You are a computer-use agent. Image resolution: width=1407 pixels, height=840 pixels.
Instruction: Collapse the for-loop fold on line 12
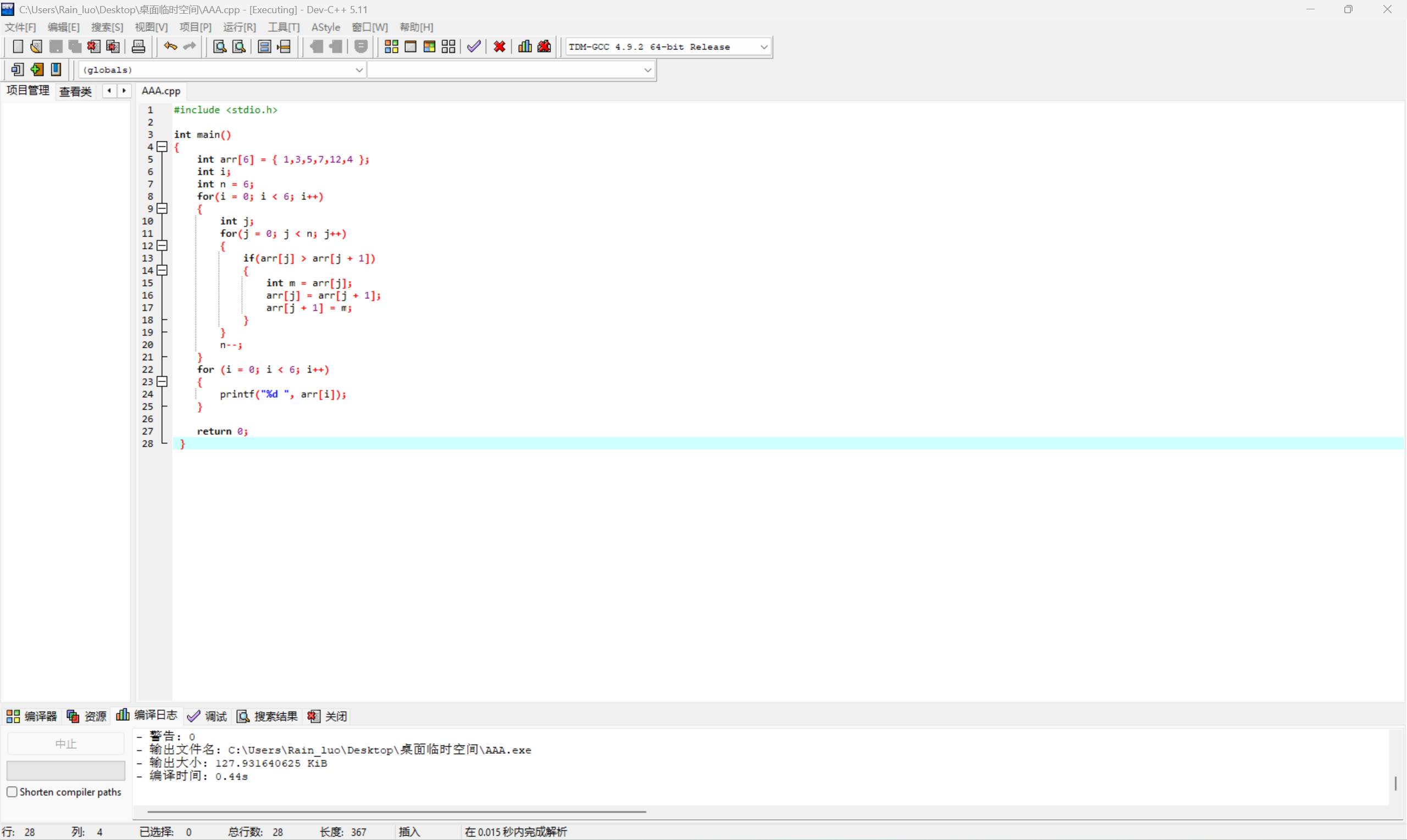163,246
